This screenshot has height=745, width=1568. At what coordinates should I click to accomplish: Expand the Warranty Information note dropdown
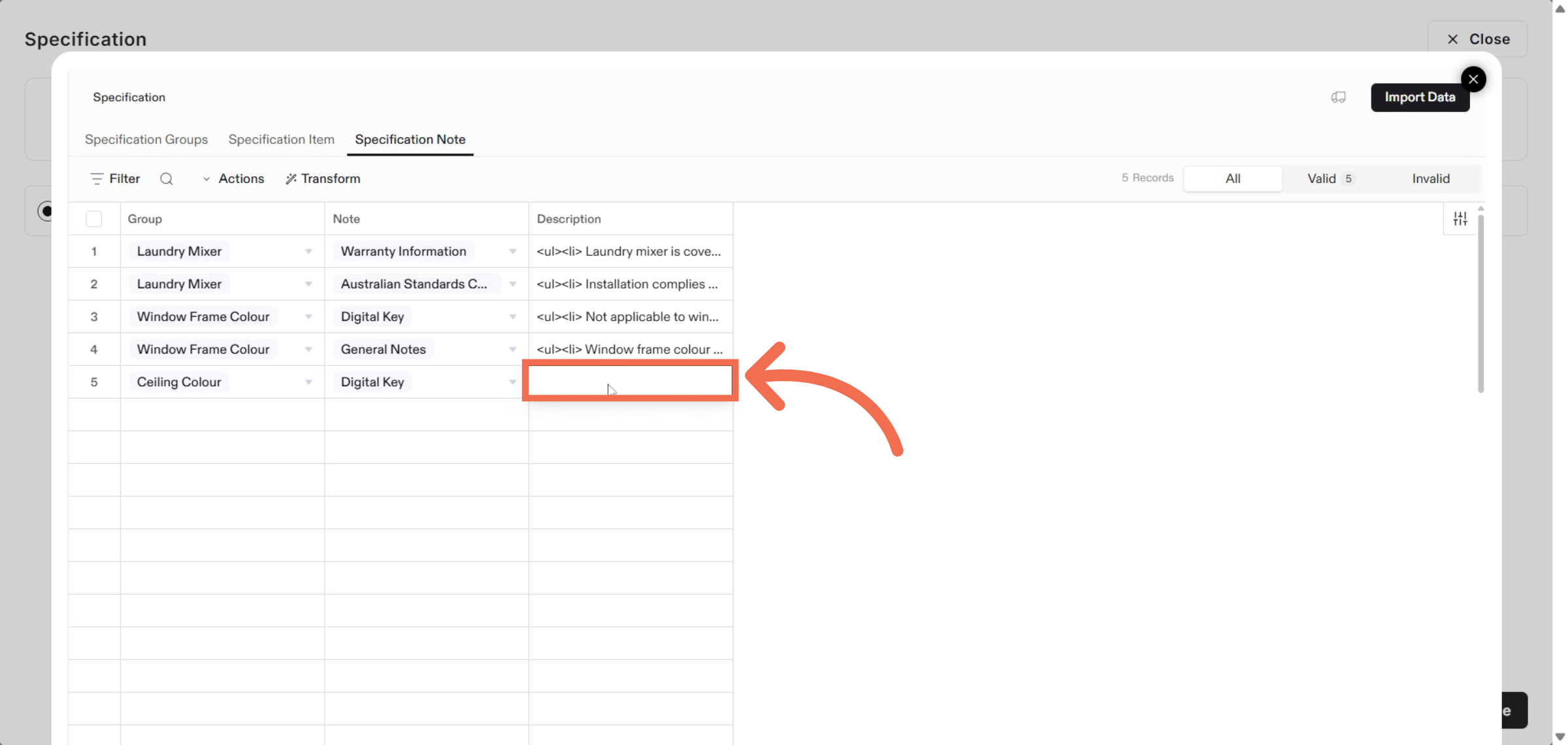513,252
